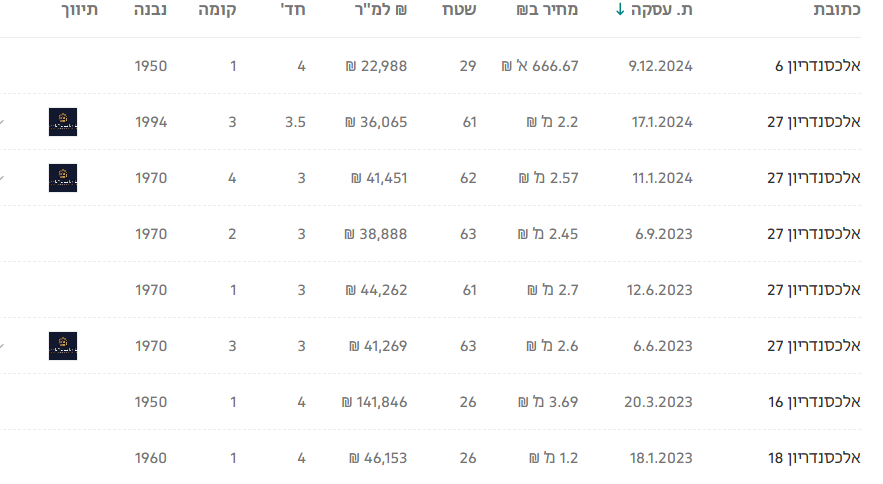Sort by the מחיר ב₪ column header
This screenshot has width=883, height=484.
[x=546, y=11]
